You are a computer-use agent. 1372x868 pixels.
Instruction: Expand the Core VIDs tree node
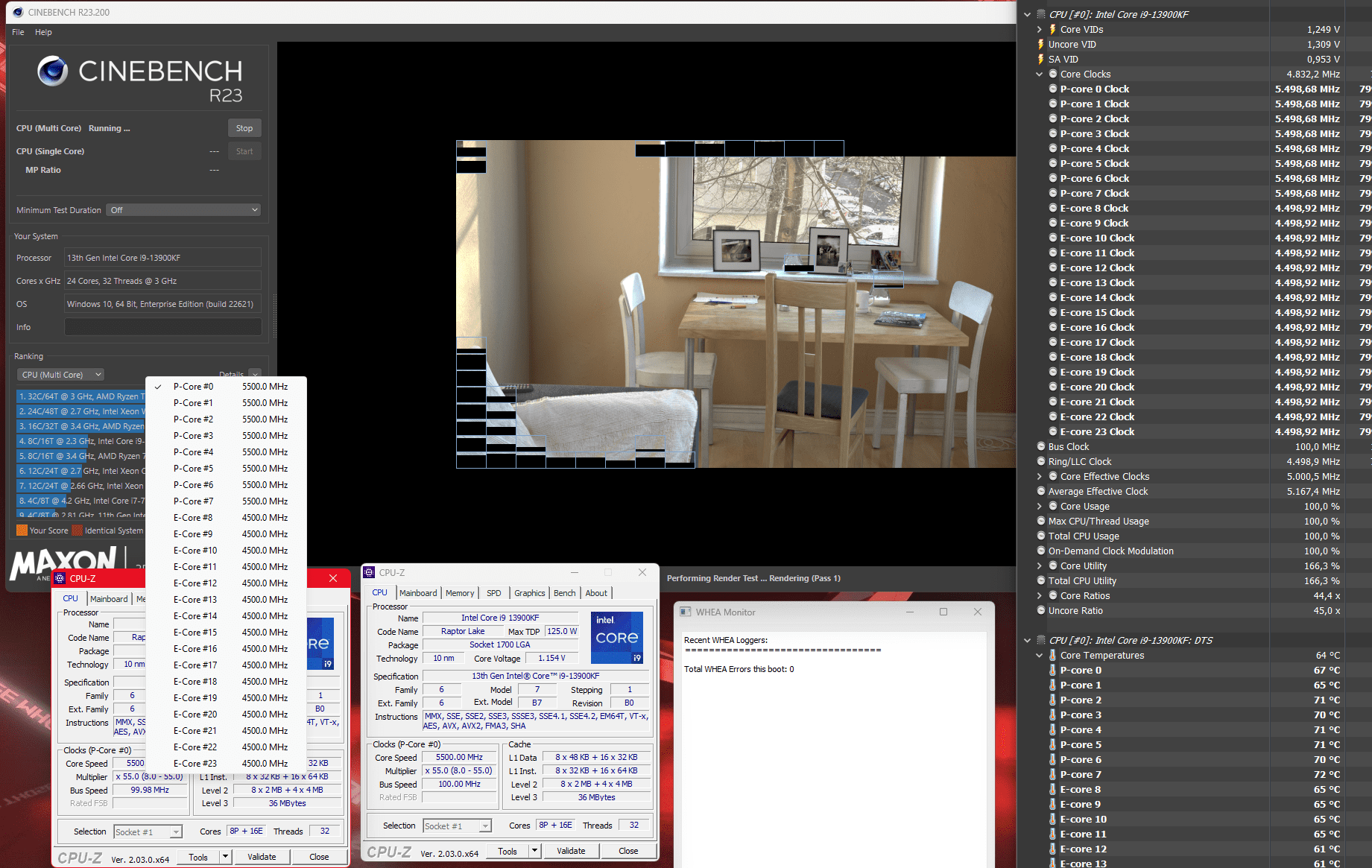pos(1040,29)
